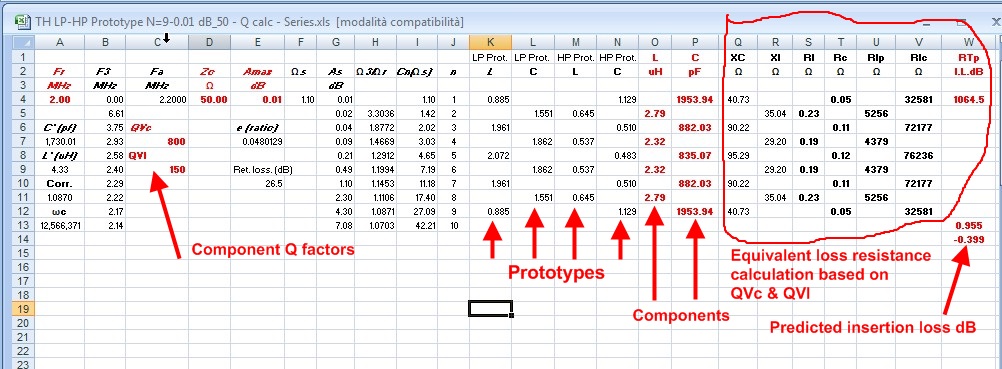The width and height of the screenshot is (1002, 369).
Task: Select column C header
Action: pyautogui.click(x=157, y=43)
